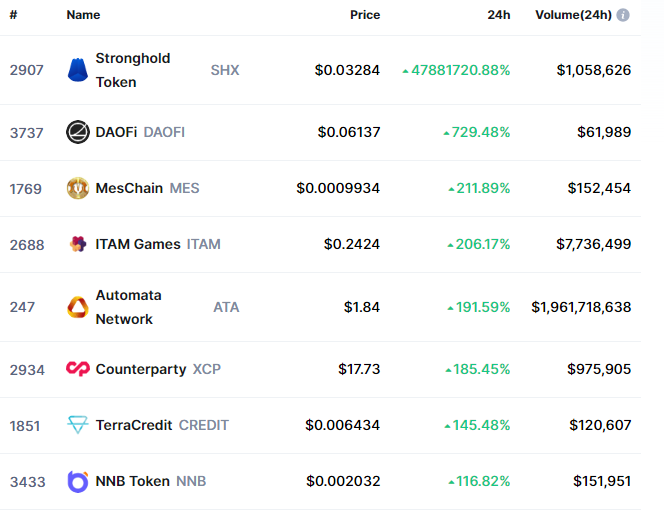Click the TerraCredit triangle logo icon
The image size is (664, 511).
(78, 425)
